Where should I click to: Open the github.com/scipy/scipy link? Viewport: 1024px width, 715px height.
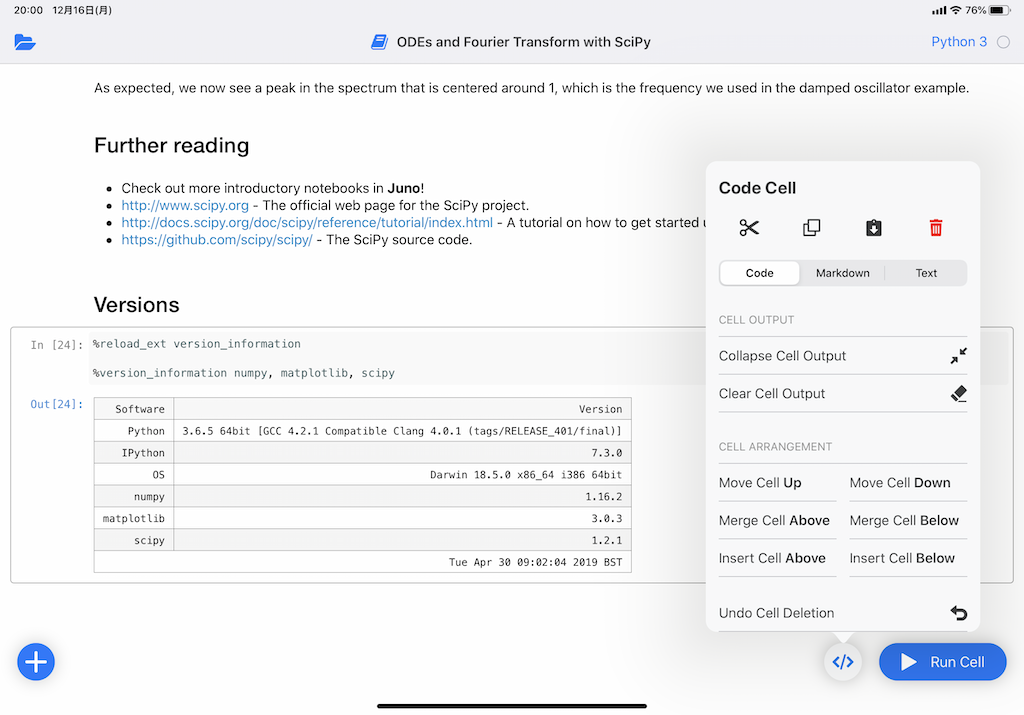click(217, 240)
